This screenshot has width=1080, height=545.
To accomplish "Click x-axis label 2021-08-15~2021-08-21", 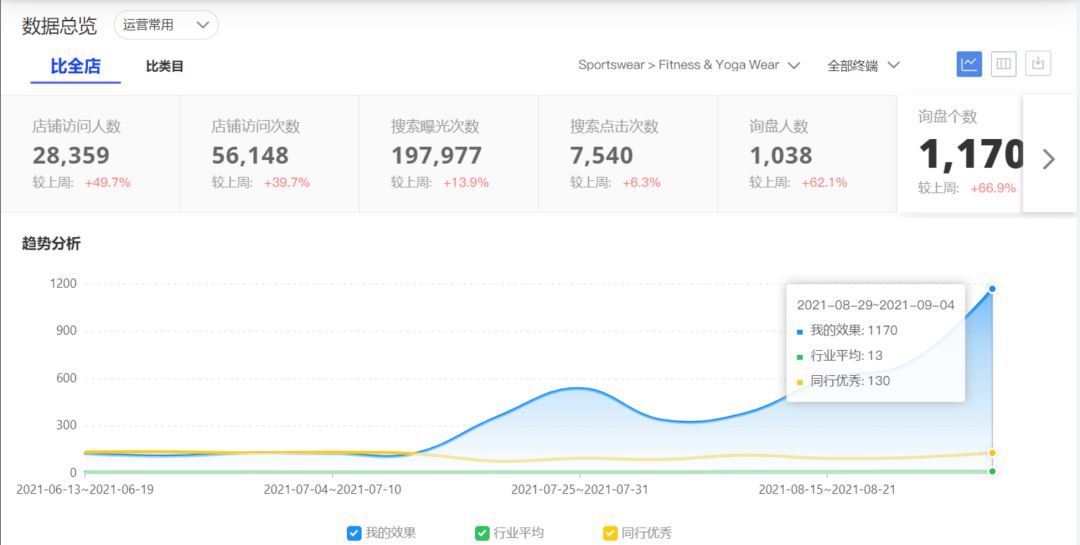I will [827, 490].
